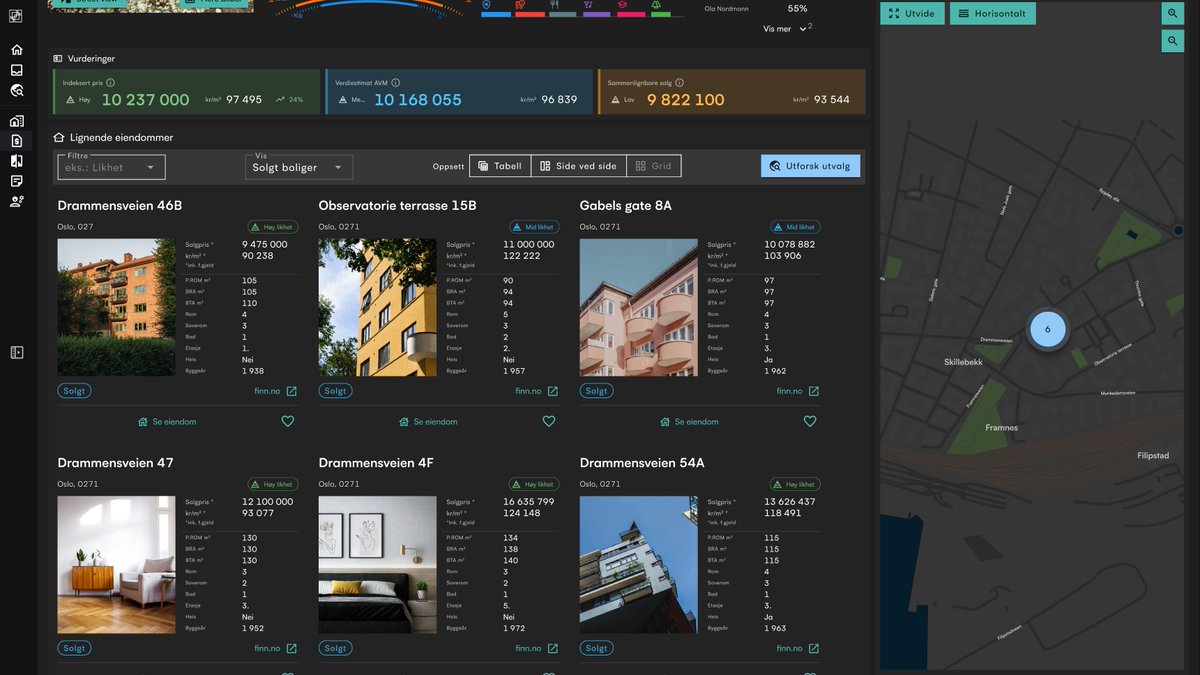Show info for Verdiestimat AVM

(x=396, y=83)
